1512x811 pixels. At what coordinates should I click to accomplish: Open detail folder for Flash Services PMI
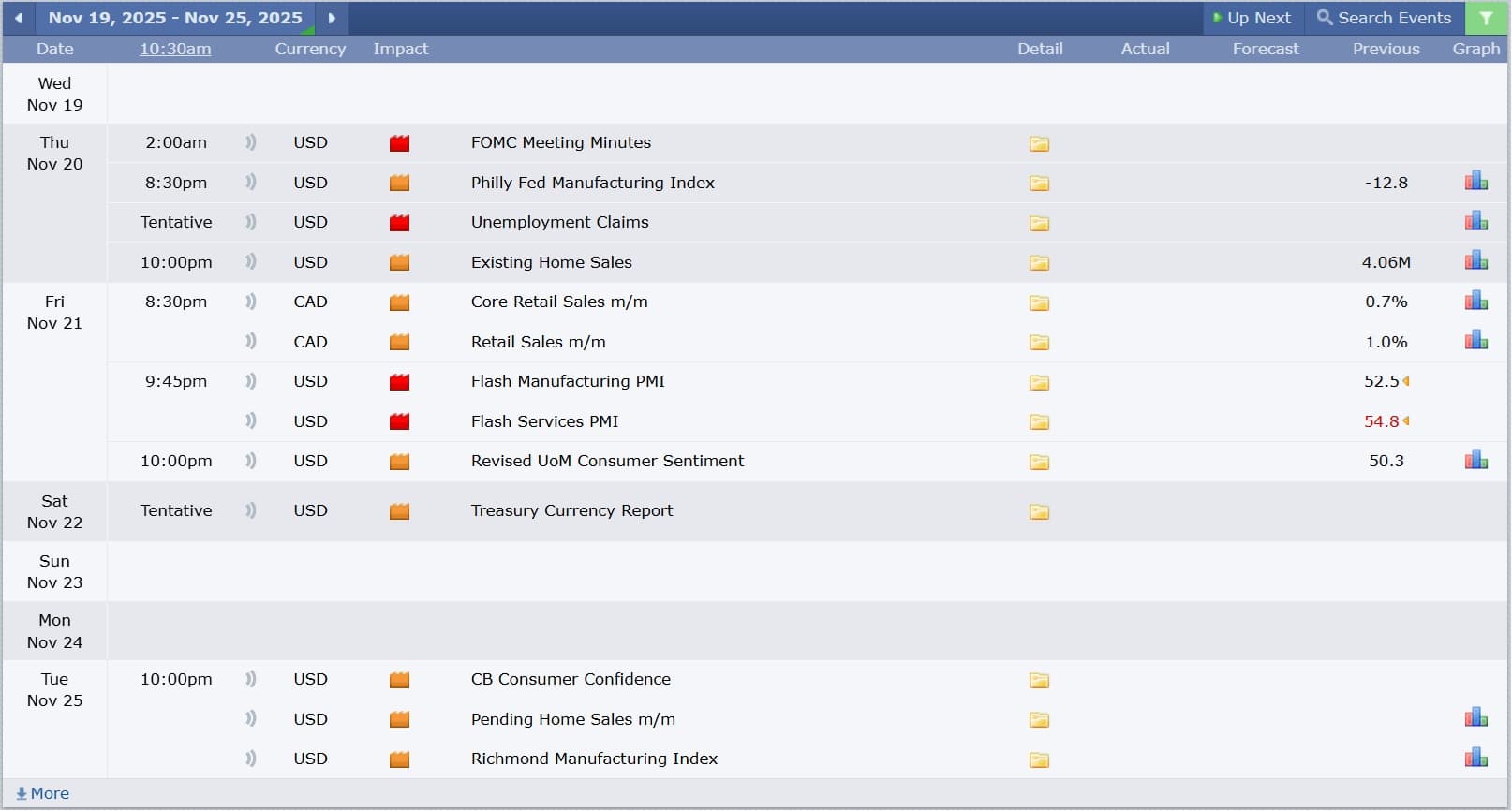[1039, 422]
